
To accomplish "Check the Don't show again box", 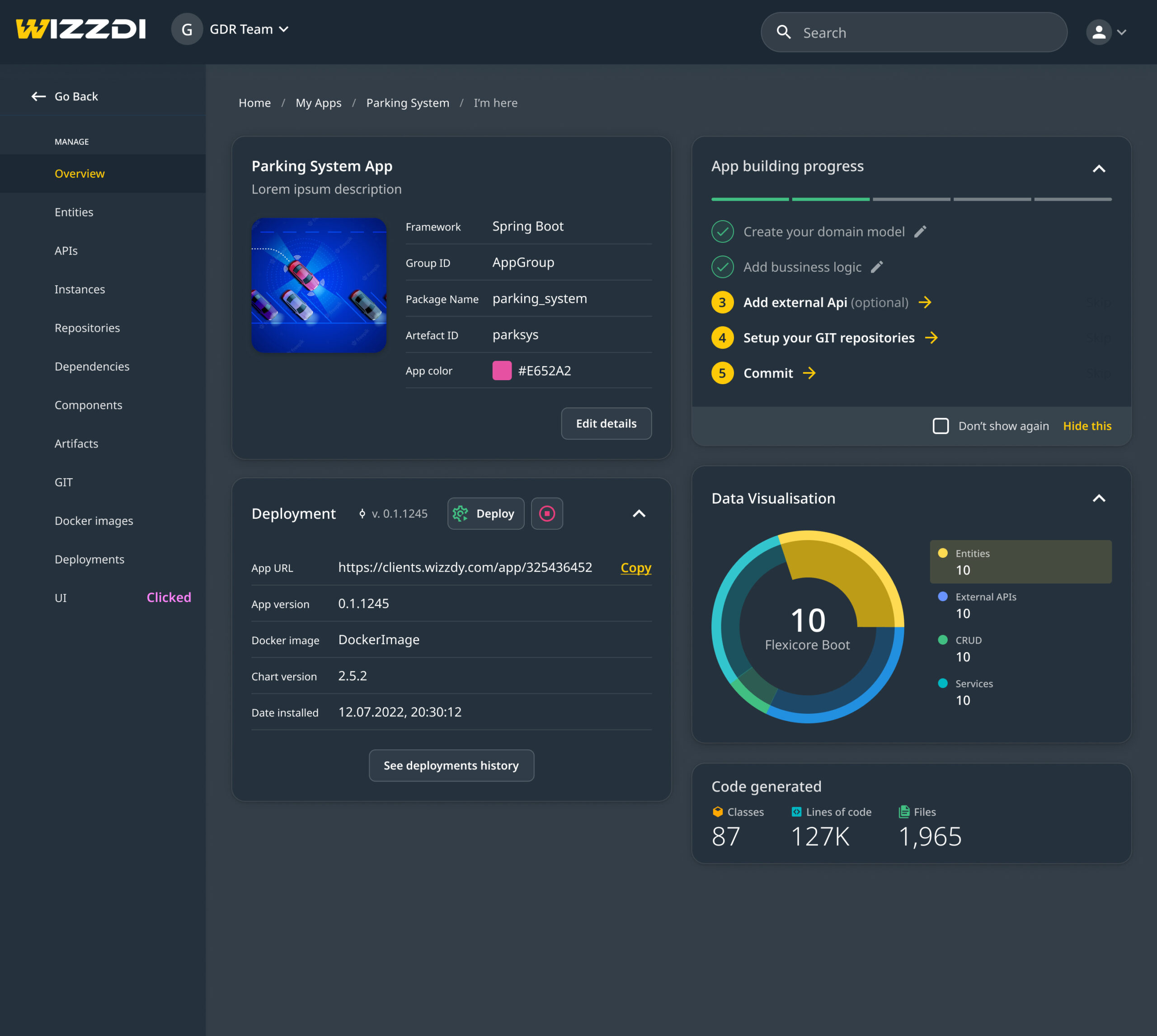I will coord(940,426).
